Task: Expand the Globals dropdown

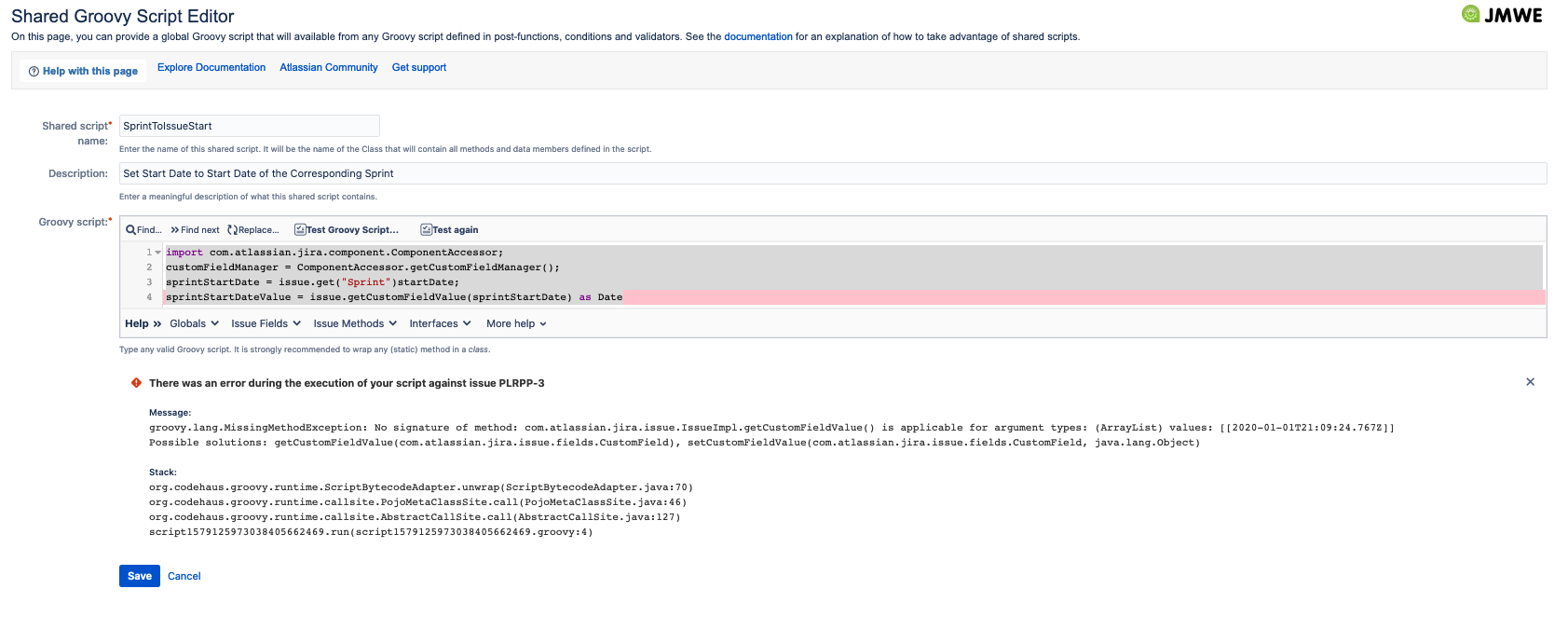Action: pos(194,323)
